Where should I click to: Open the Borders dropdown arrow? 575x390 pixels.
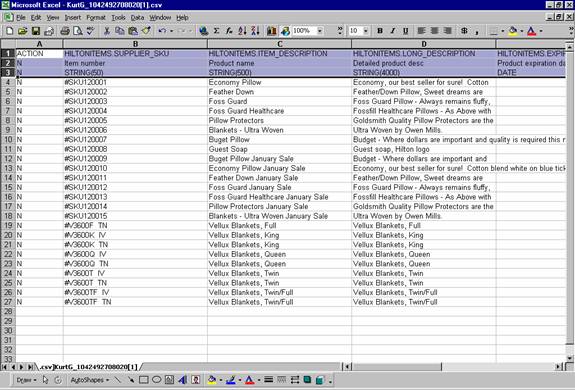coord(502,31)
